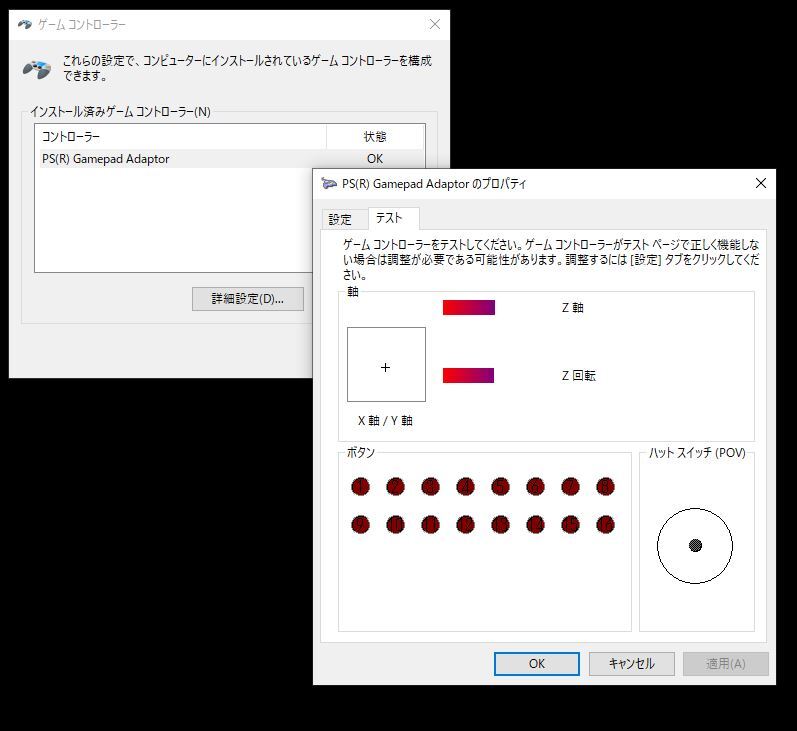Click button indicator 15
This screenshot has width=797, height=731.
(x=570, y=525)
